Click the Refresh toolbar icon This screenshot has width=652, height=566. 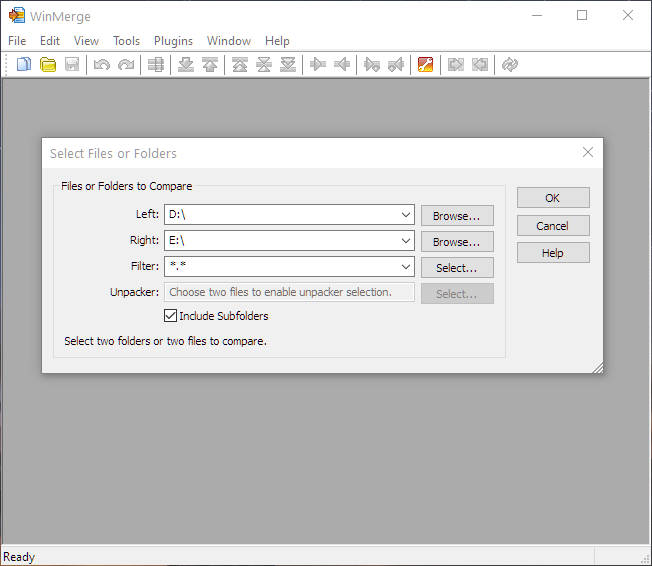(x=510, y=64)
